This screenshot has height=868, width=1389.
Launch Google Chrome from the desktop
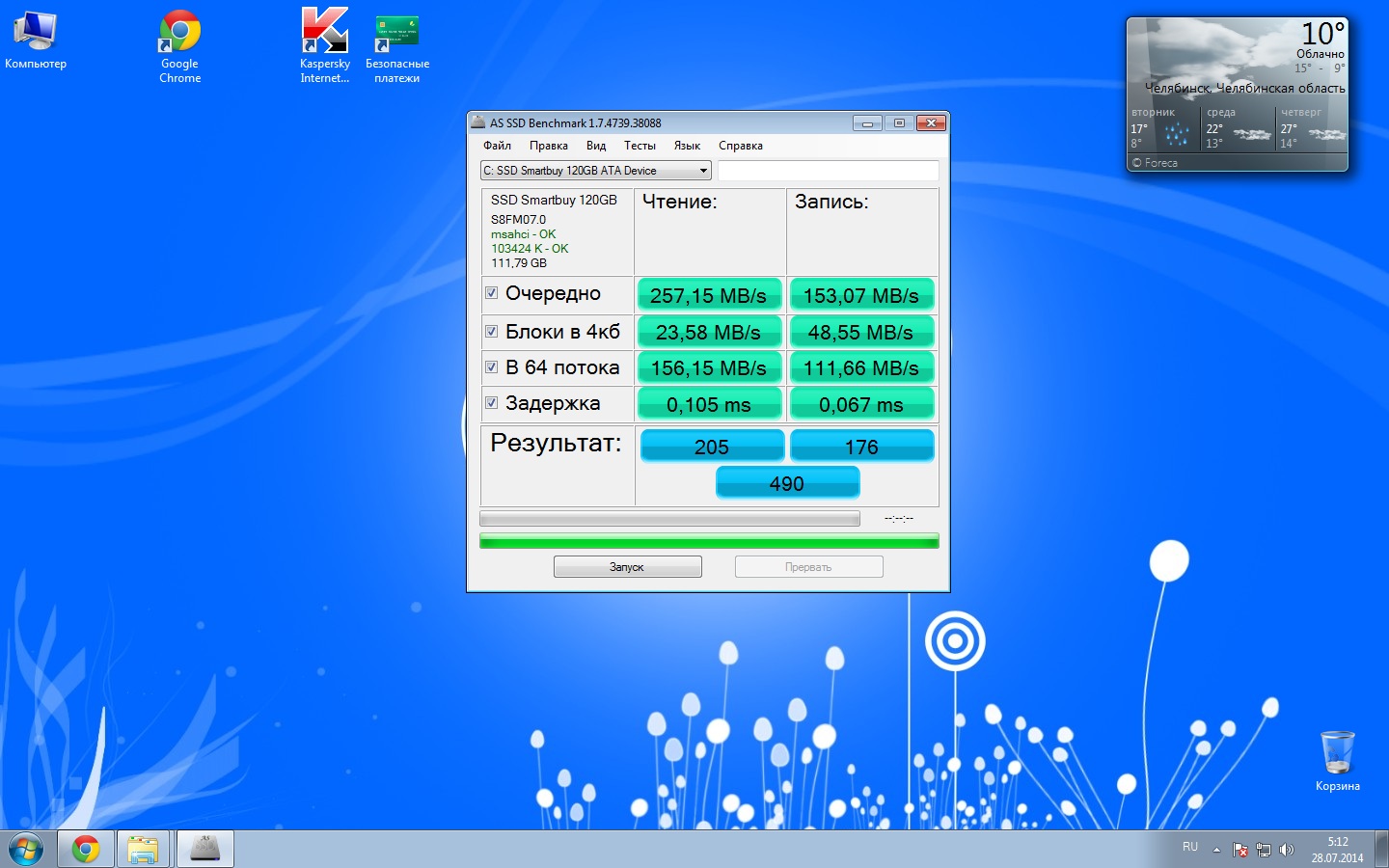point(180,46)
